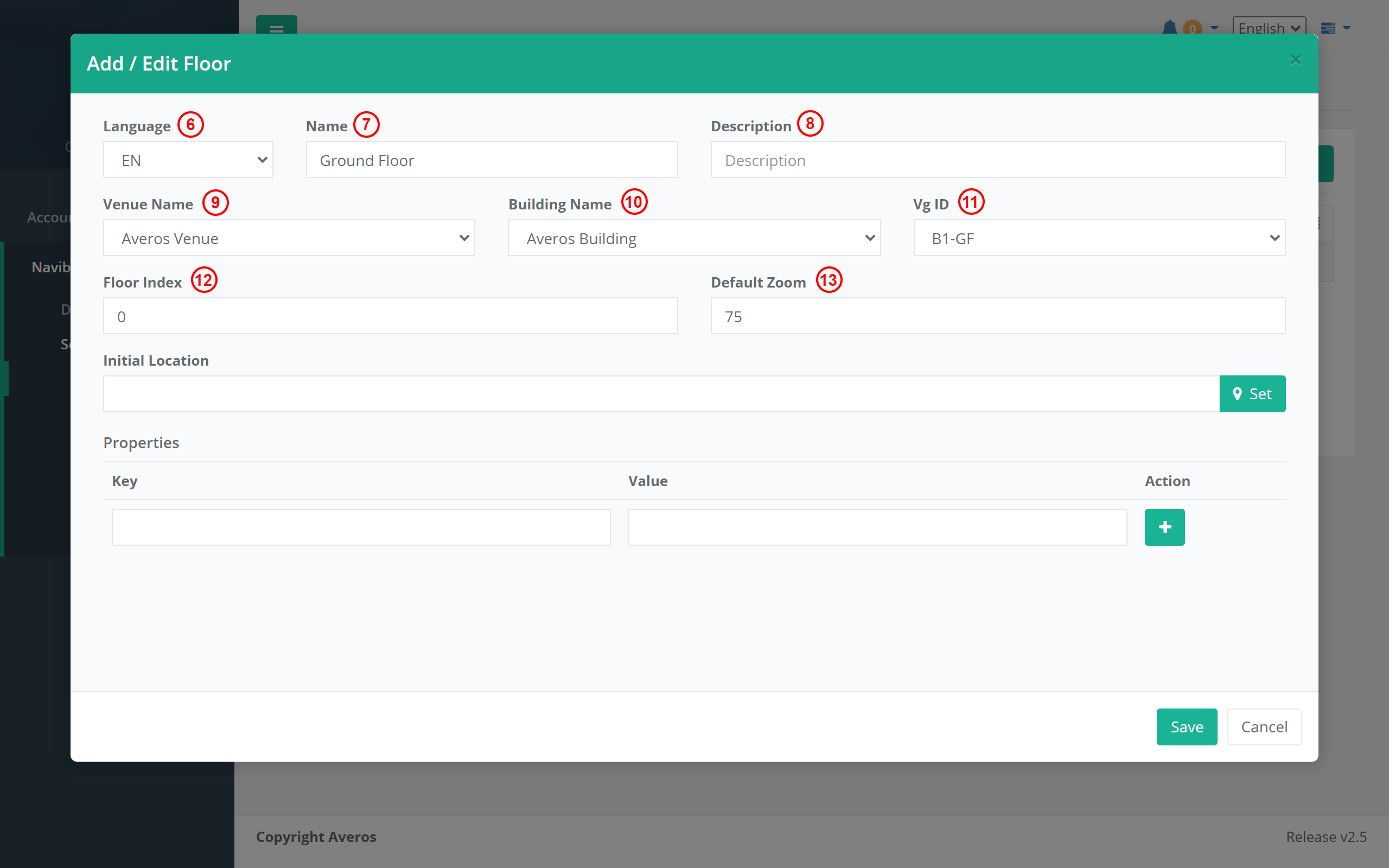Click the notification bell icon
This screenshot has height=868, width=1389.
point(1169,27)
